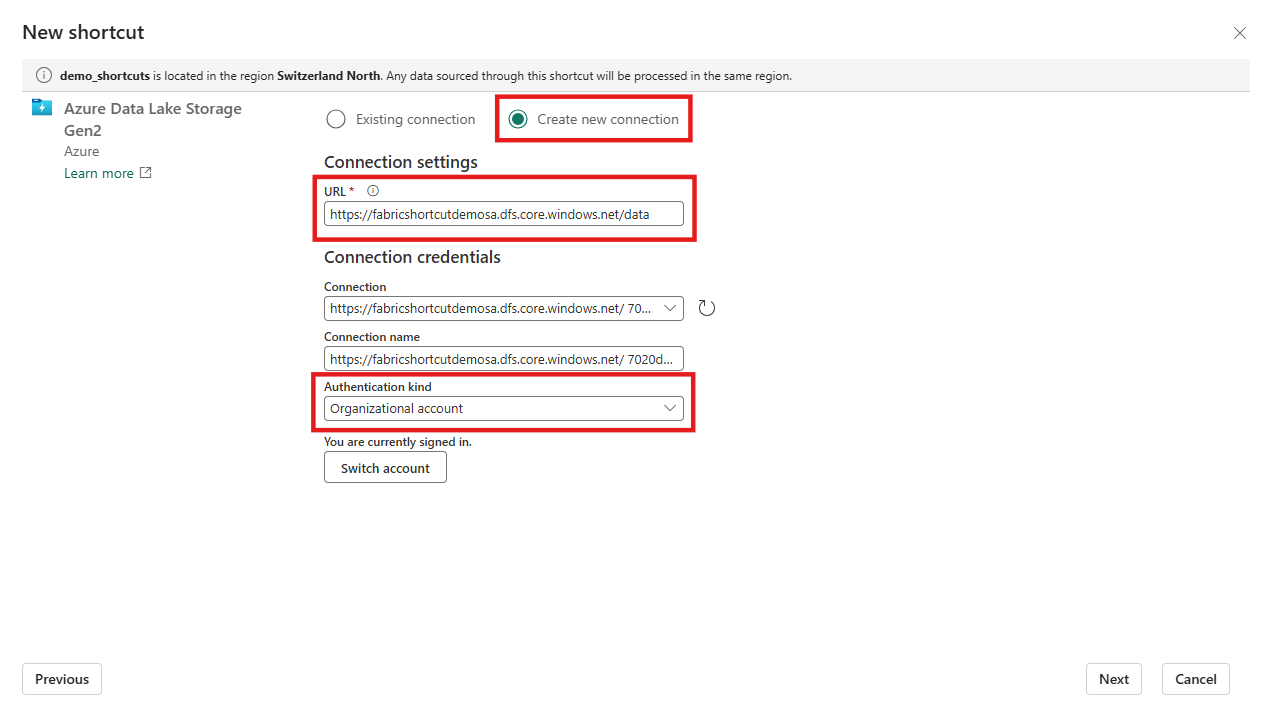The width and height of the screenshot is (1272, 715).
Task: Click the Switch account button
Action: 385,467
